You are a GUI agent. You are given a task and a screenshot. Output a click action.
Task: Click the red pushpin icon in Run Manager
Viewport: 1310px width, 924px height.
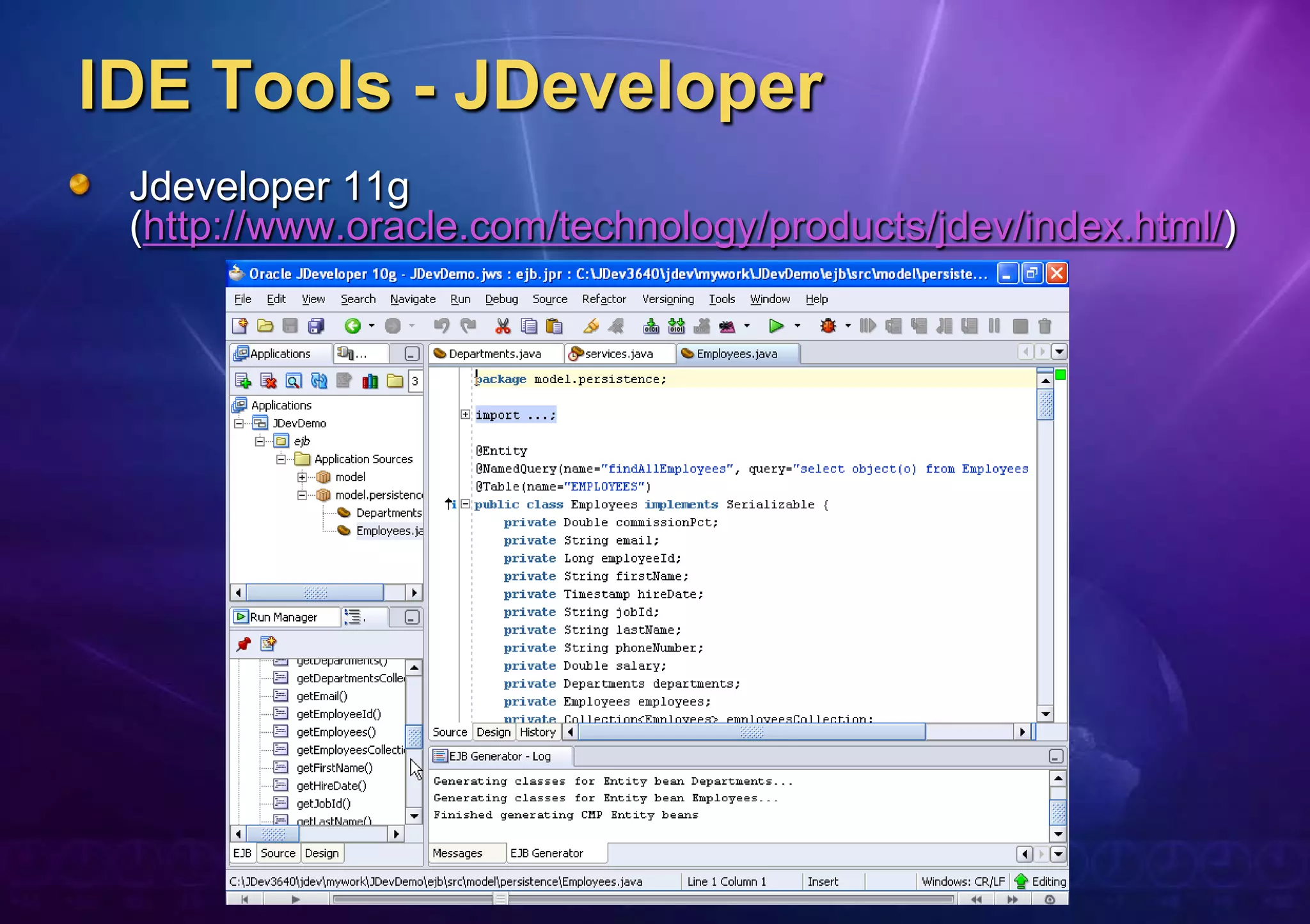pyautogui.click(x=244, y=644)
